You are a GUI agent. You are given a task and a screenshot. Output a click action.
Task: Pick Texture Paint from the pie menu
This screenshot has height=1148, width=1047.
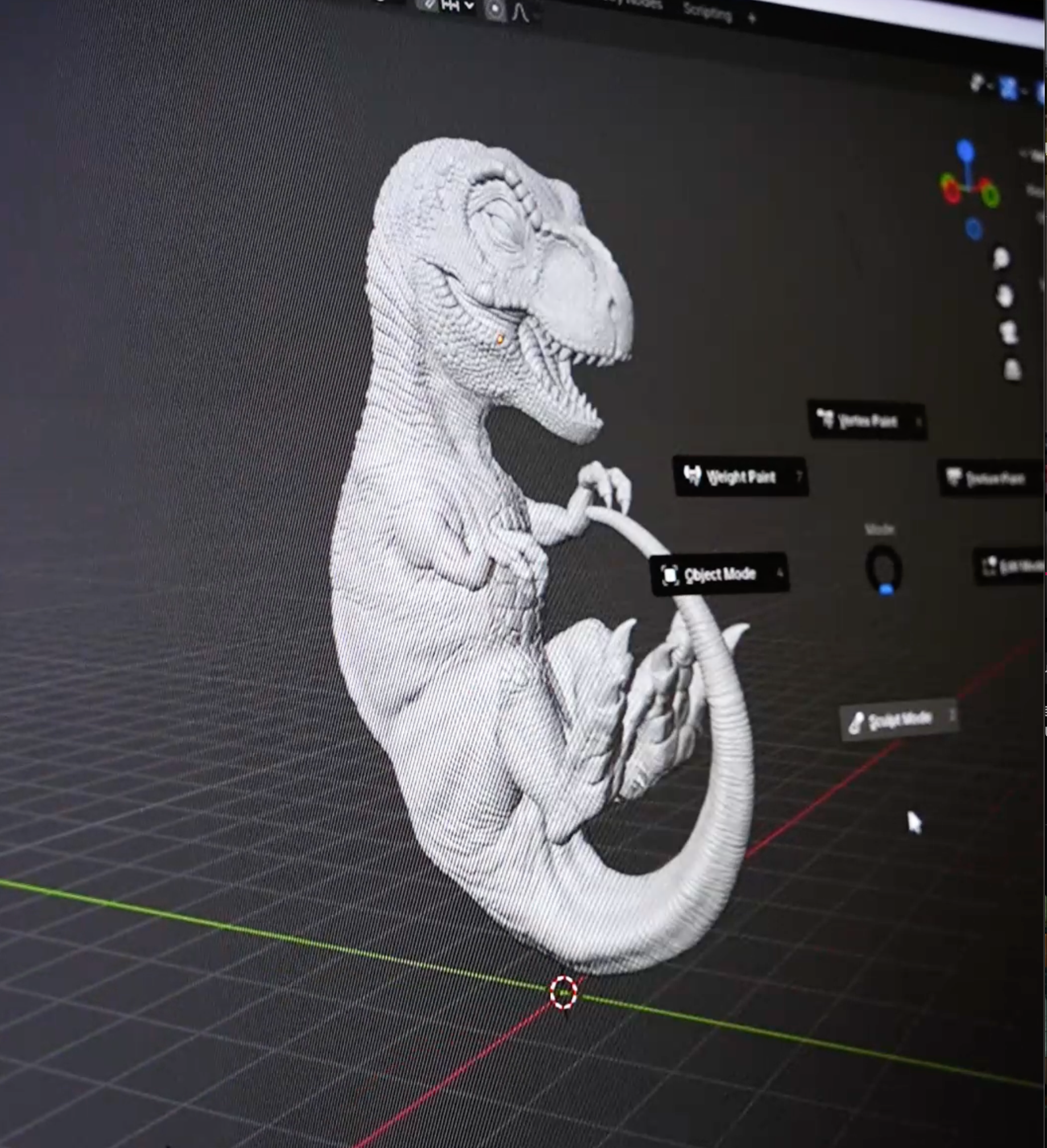pyautogui.click(x=993, y=478)
